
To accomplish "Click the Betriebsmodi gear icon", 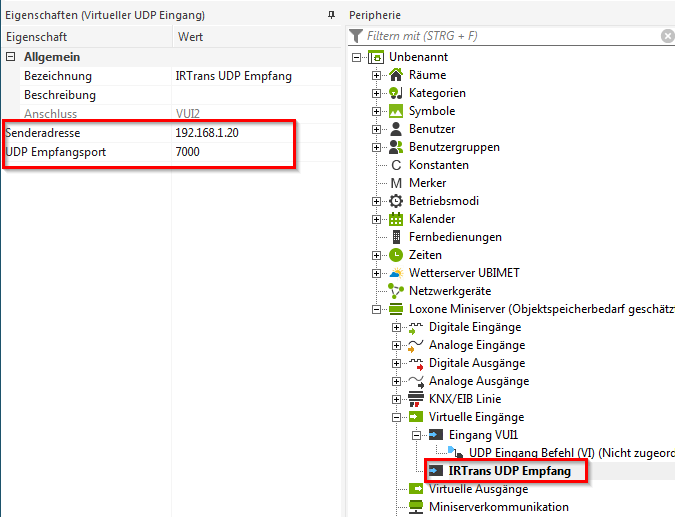I will point(396,201).
